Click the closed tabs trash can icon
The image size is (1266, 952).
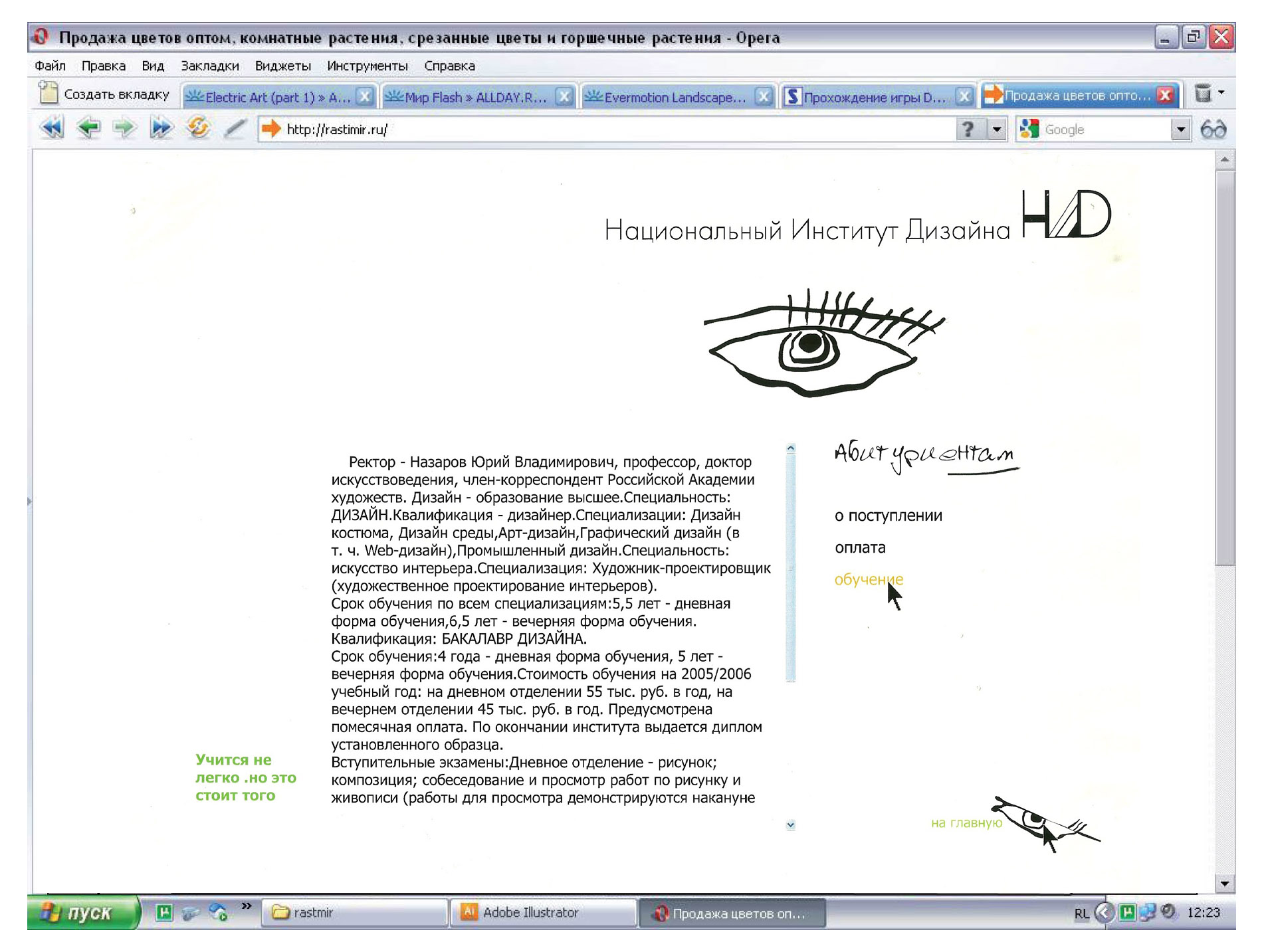pos(1202,93)
